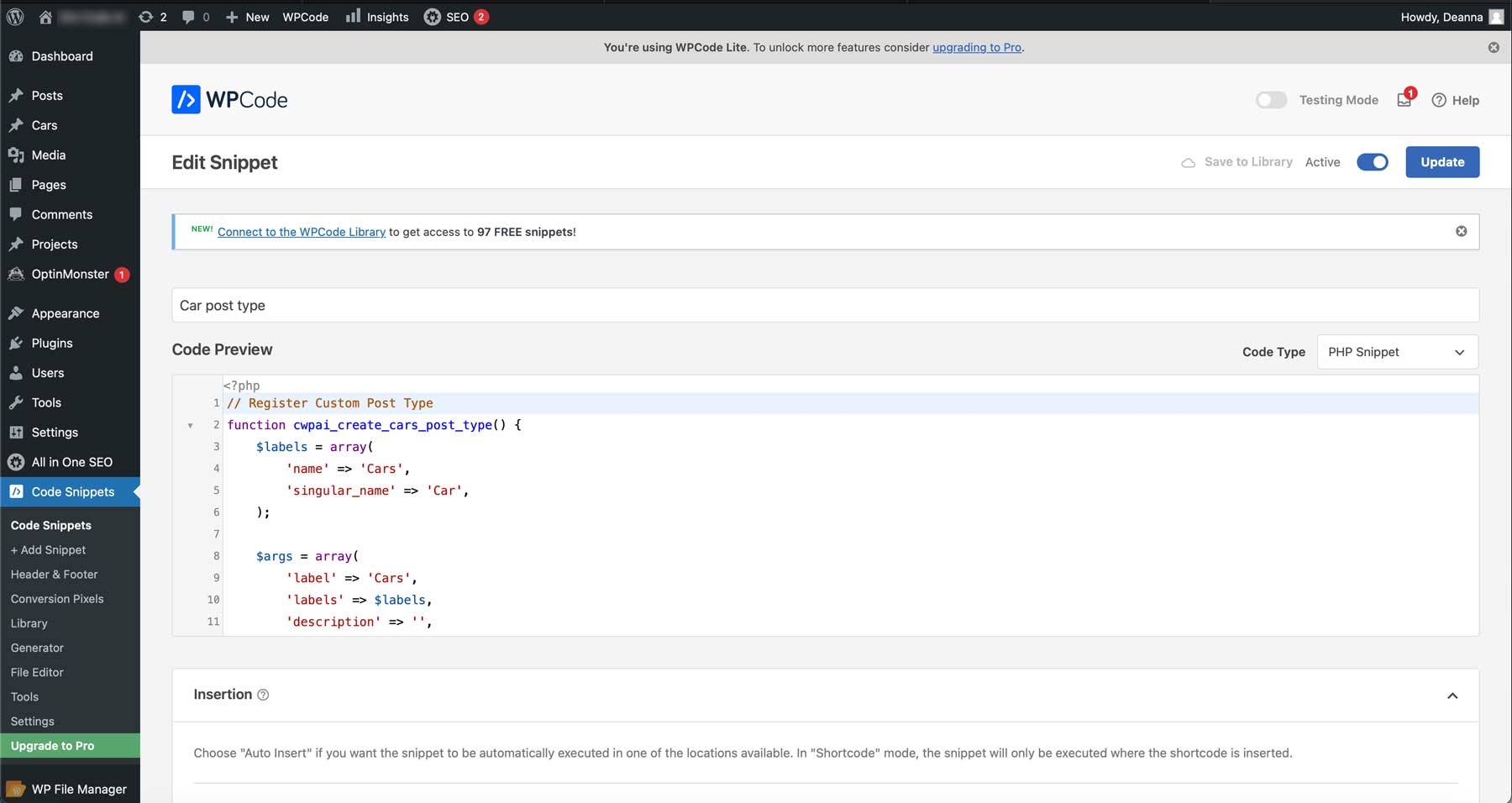Viewport: 1512px width, 803px height.
Task: Open the WPCode notifications envelope icon
Action: tap(1404, 100)
